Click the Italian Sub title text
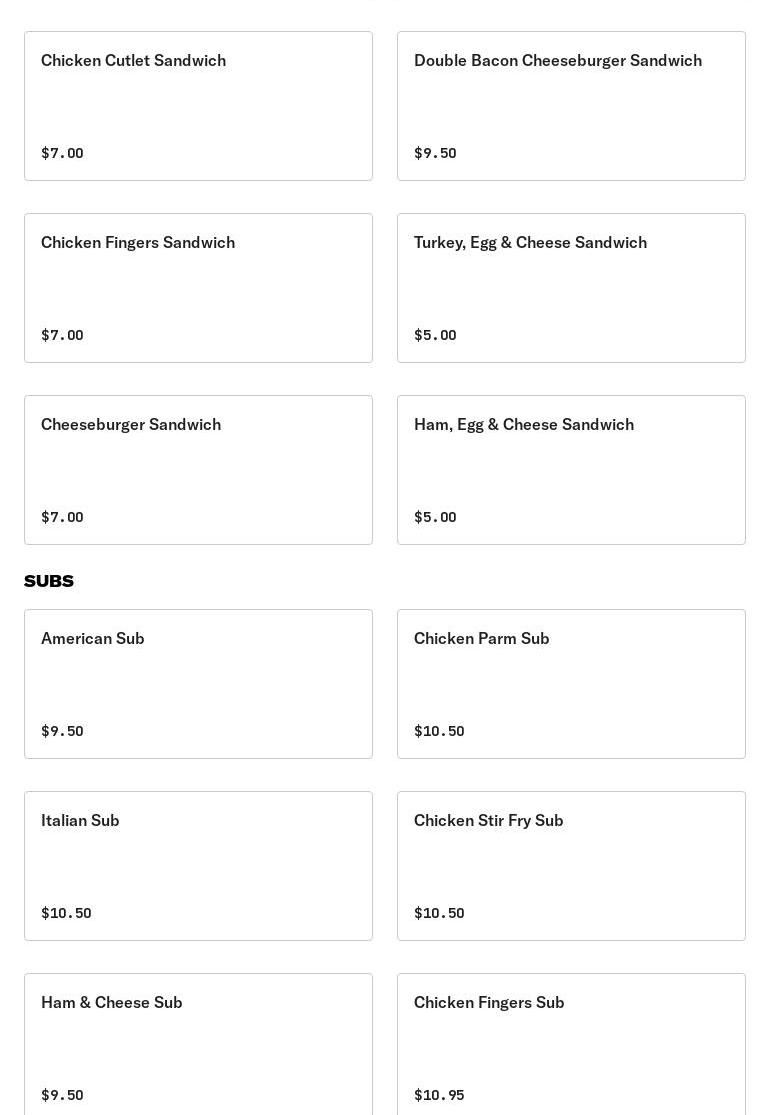The width and height of the screenshot is (770, 1115). (x=80, y=820)
